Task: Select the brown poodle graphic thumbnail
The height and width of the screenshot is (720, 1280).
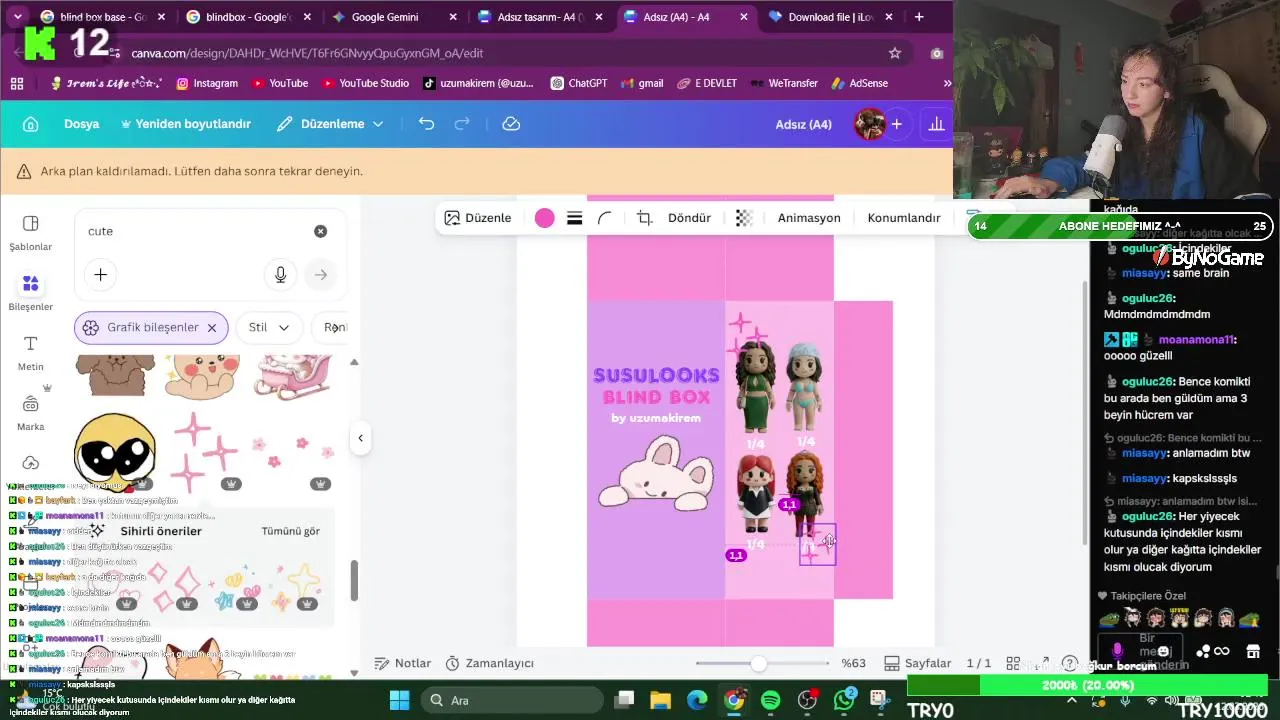Action: pos(116,374)
